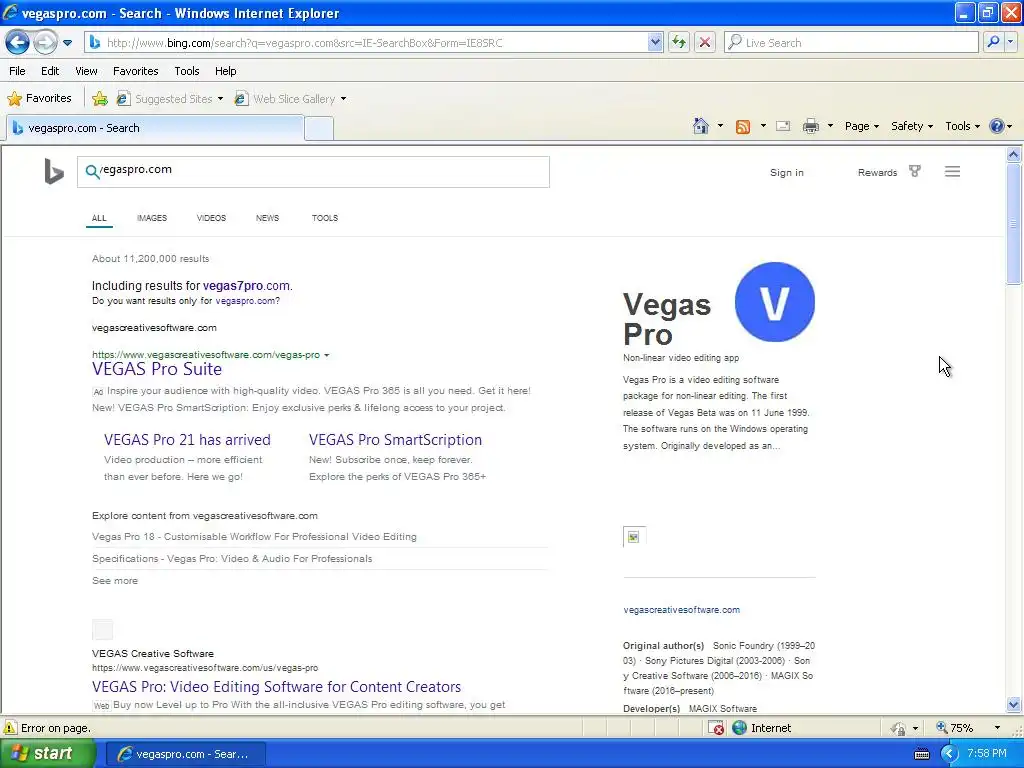Viewport: 1024px width, 768px height.
Task: Click the Error on page warning icon
Action: (10, 728)
